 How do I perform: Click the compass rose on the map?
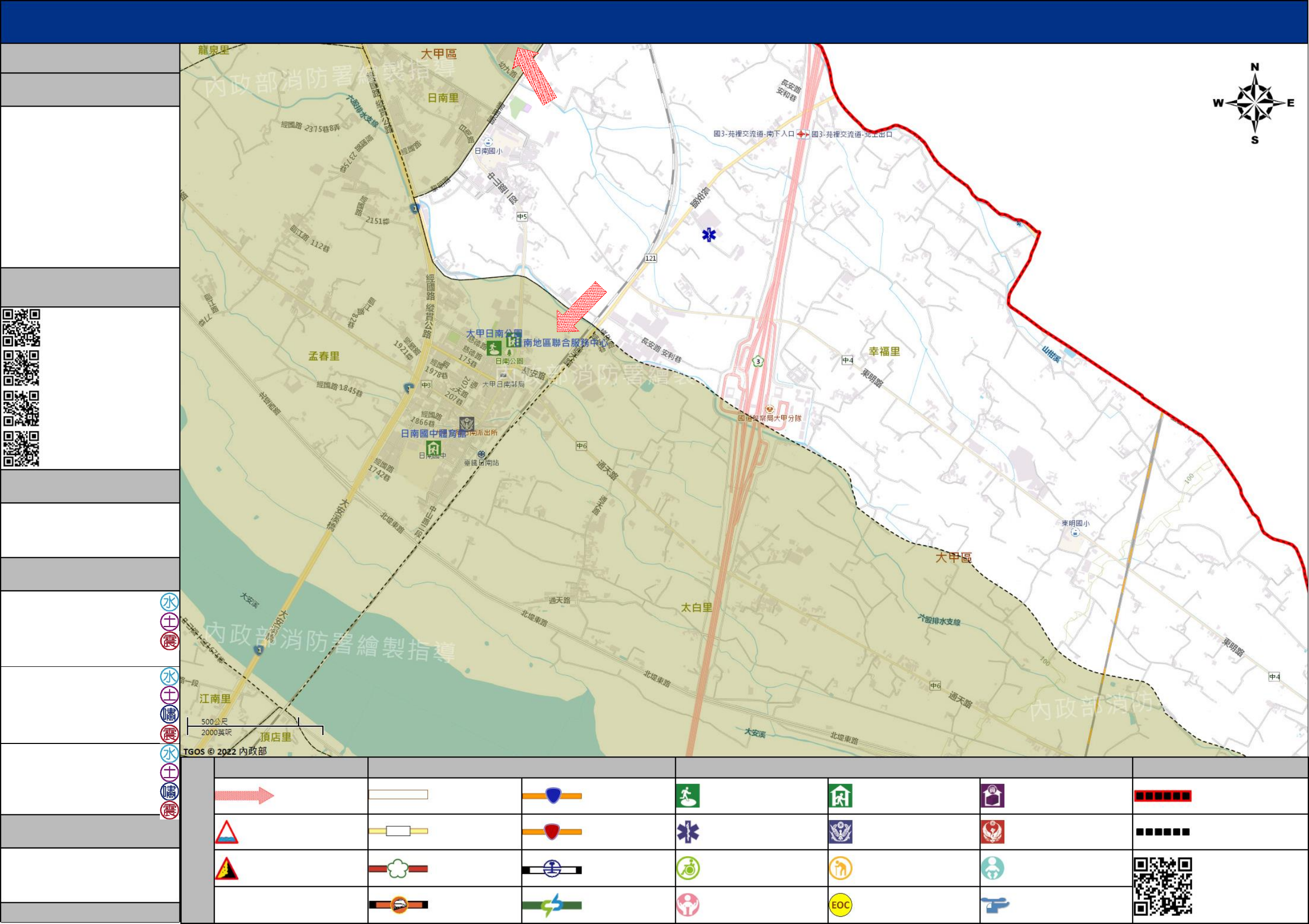tap(1254, 103)
